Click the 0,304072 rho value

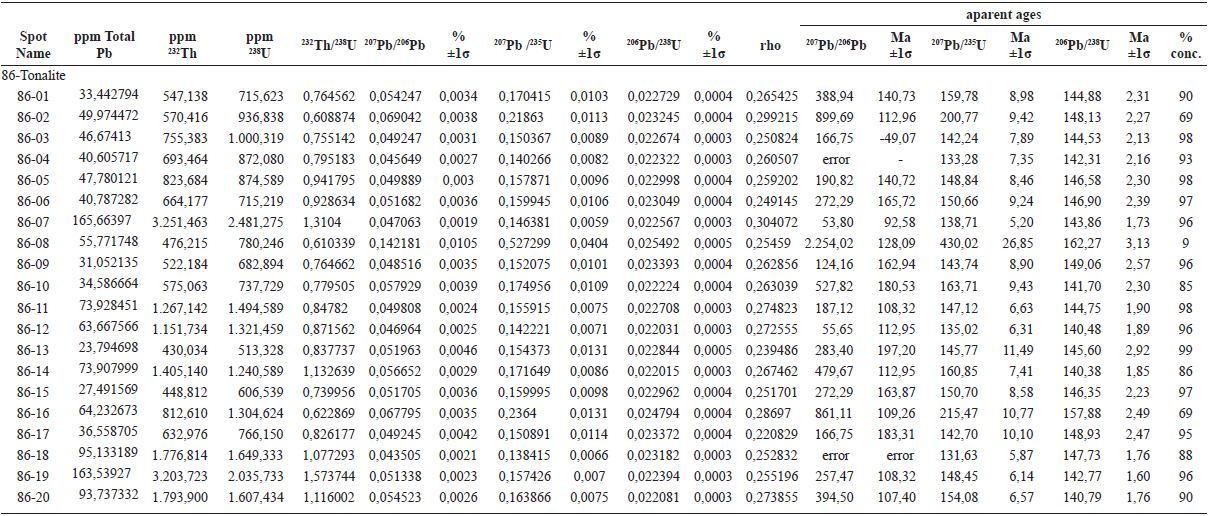pos(769,221)
